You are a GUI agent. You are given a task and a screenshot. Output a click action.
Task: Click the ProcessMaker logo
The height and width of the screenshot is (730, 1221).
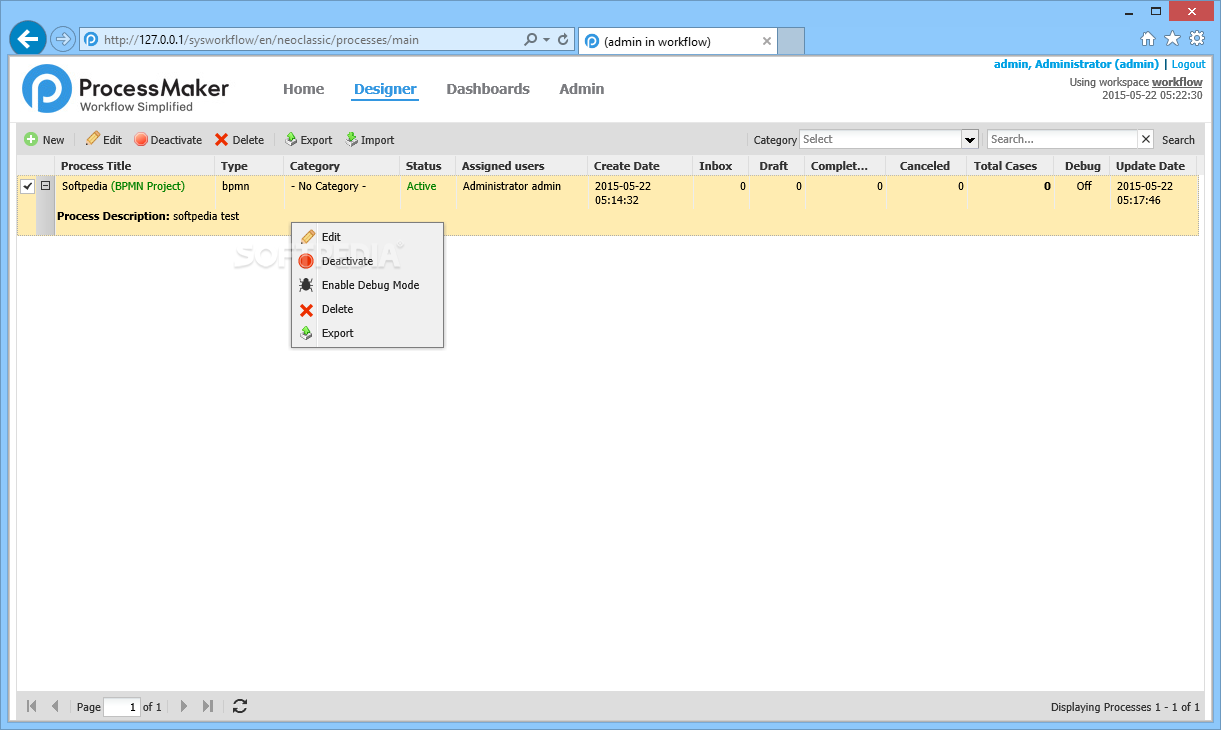click(x=126, y=90)
